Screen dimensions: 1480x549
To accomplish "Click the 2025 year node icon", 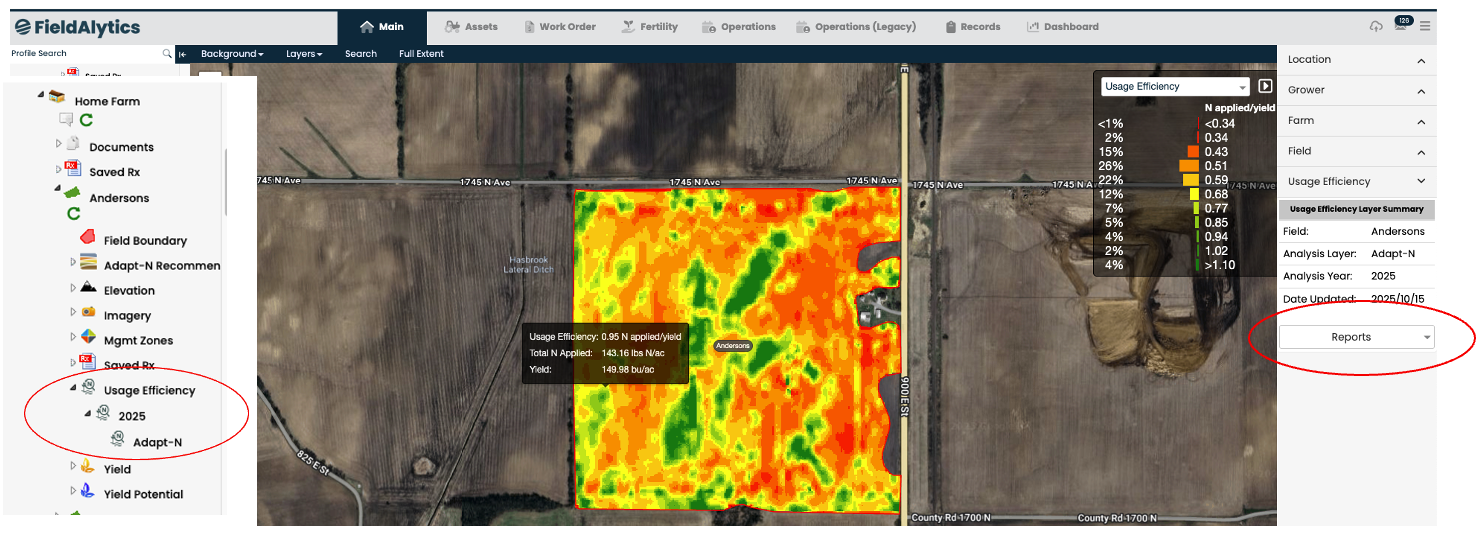I will (102, 413).
